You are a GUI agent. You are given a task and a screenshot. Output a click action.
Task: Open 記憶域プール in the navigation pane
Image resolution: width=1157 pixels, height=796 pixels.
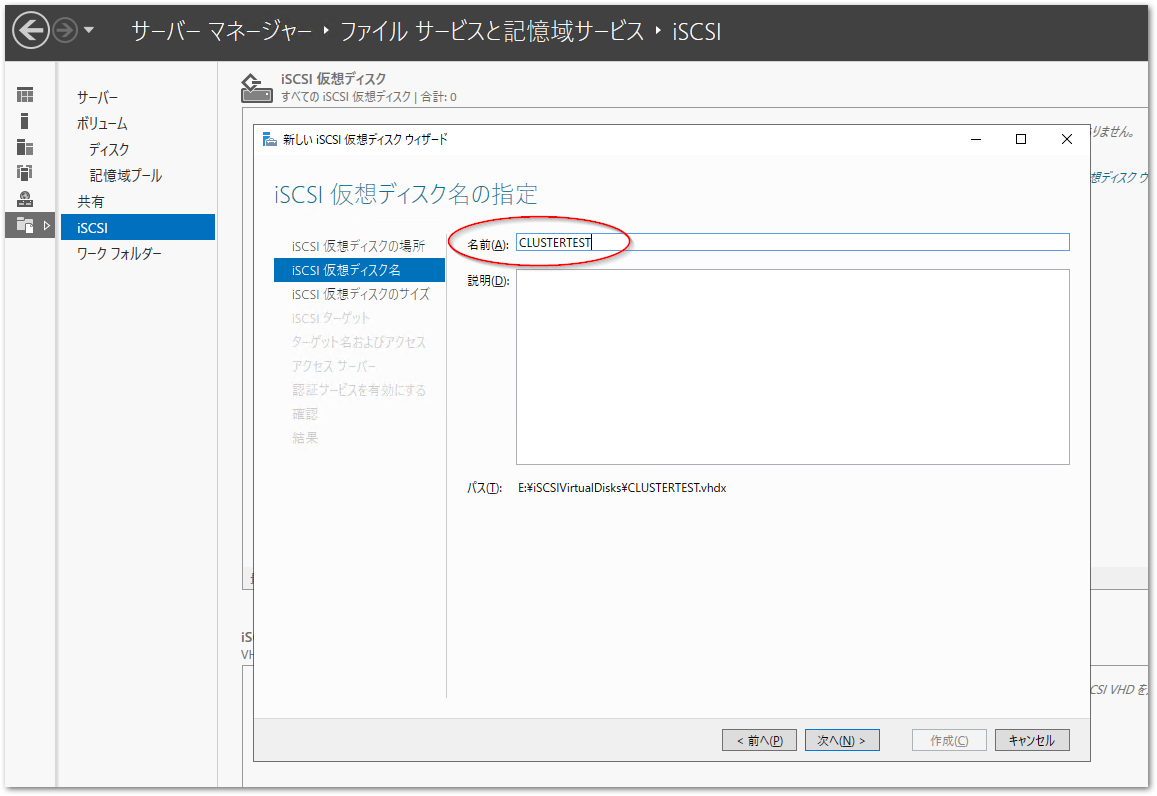coord(126,176)
